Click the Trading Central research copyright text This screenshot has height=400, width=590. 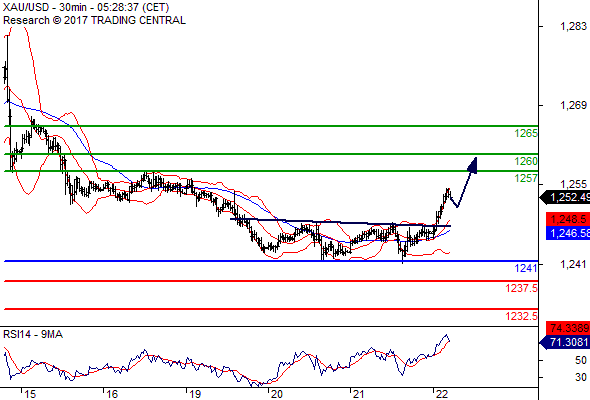94,20
